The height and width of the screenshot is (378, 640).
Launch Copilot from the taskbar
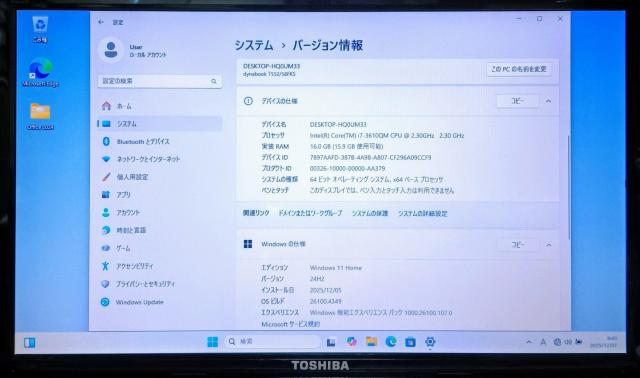(x=351, y=342)
